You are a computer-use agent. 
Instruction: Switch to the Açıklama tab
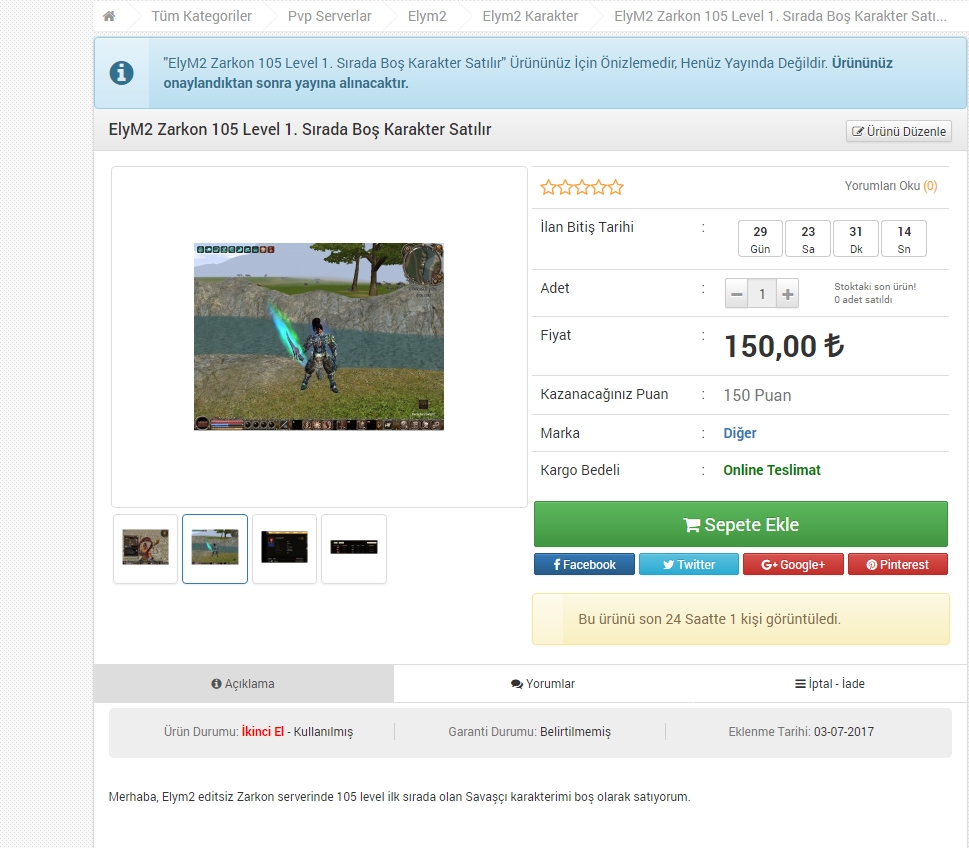243,684
